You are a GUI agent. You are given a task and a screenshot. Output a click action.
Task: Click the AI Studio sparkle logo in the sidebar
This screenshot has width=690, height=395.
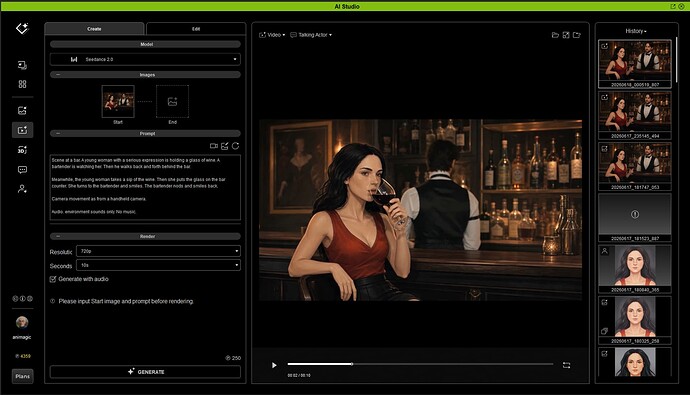coord(22,29)
